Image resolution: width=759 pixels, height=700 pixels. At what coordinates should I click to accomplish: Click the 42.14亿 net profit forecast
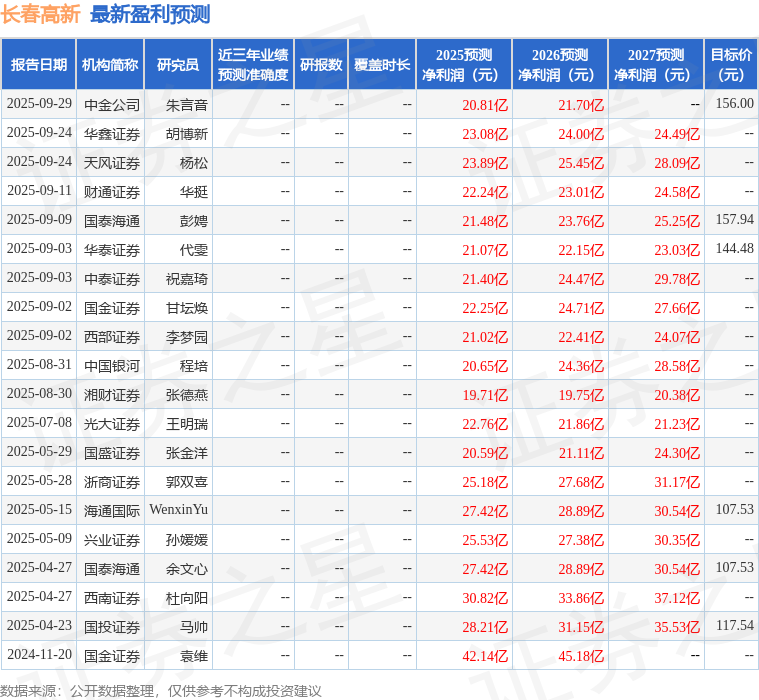pyautogui.click(x=485, y=655)
